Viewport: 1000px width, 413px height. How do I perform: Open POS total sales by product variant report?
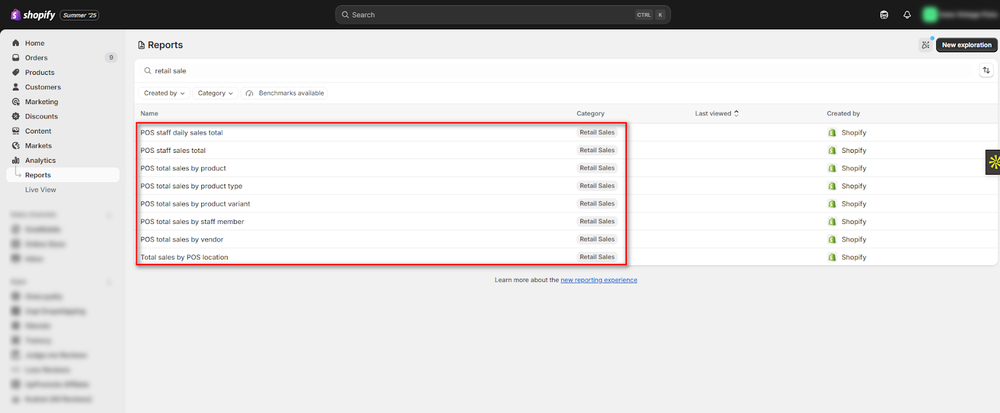(x=195, y=204)
